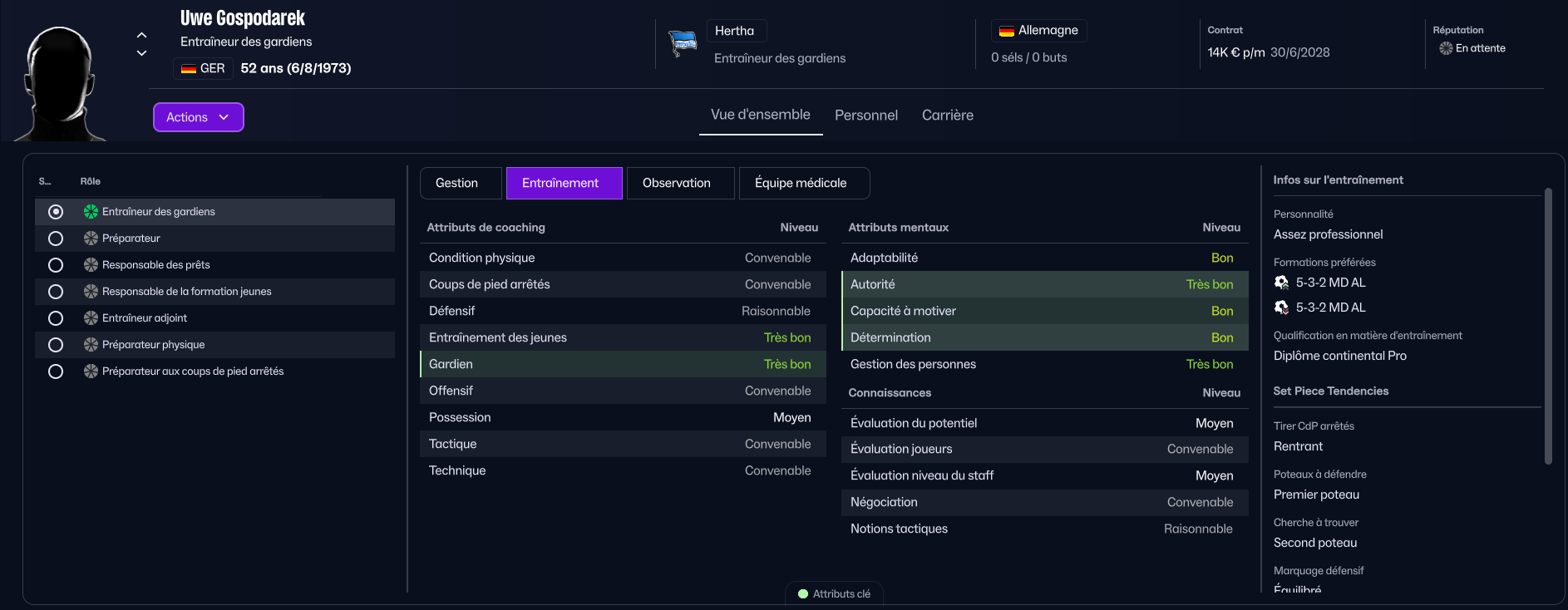This screenshot has width=1568, height=610.
Task: Select Préparateur aux coups de pied arrêtés radio
Action: (x=56, y=371)
